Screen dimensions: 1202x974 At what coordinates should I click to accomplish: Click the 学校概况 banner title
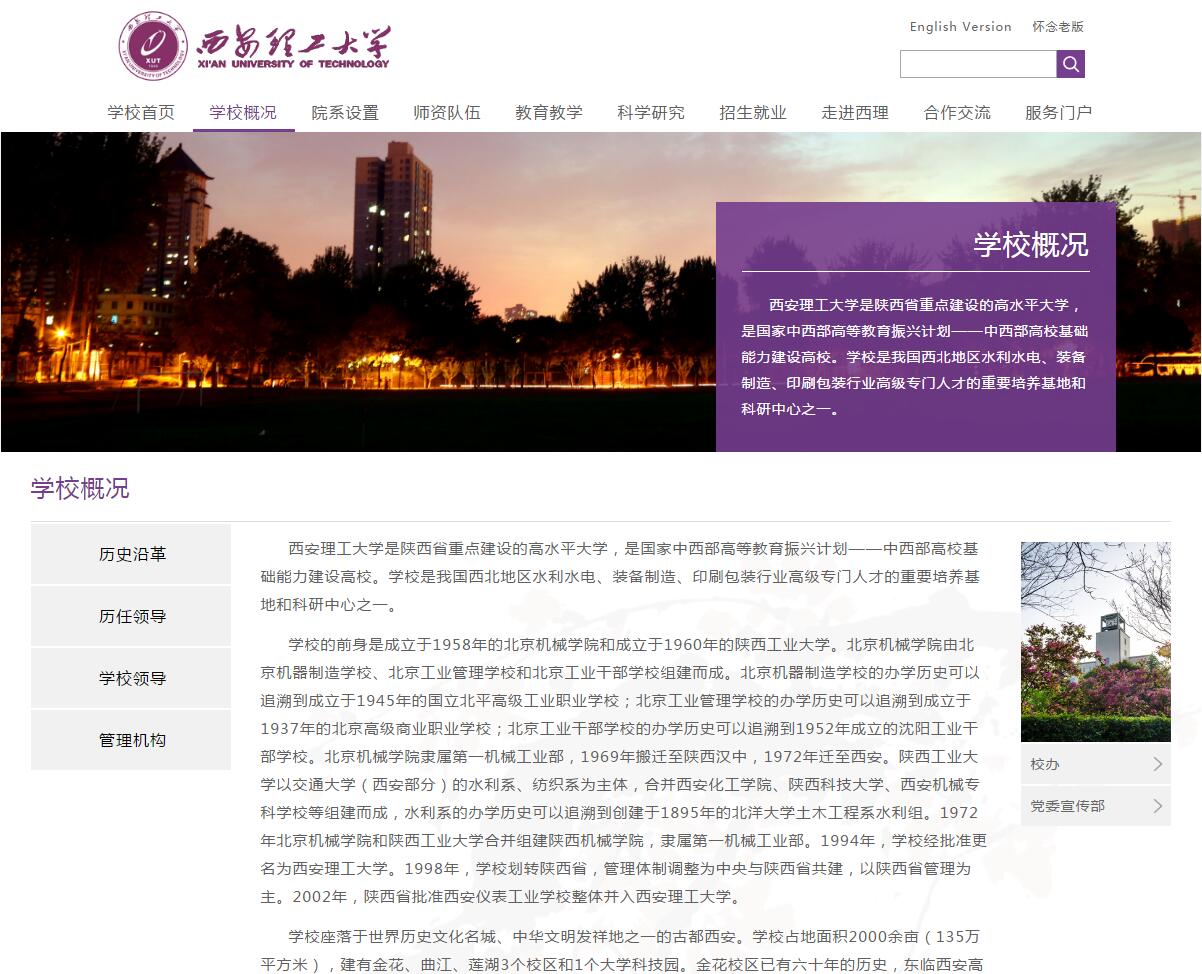click(x=1031, y=245)
